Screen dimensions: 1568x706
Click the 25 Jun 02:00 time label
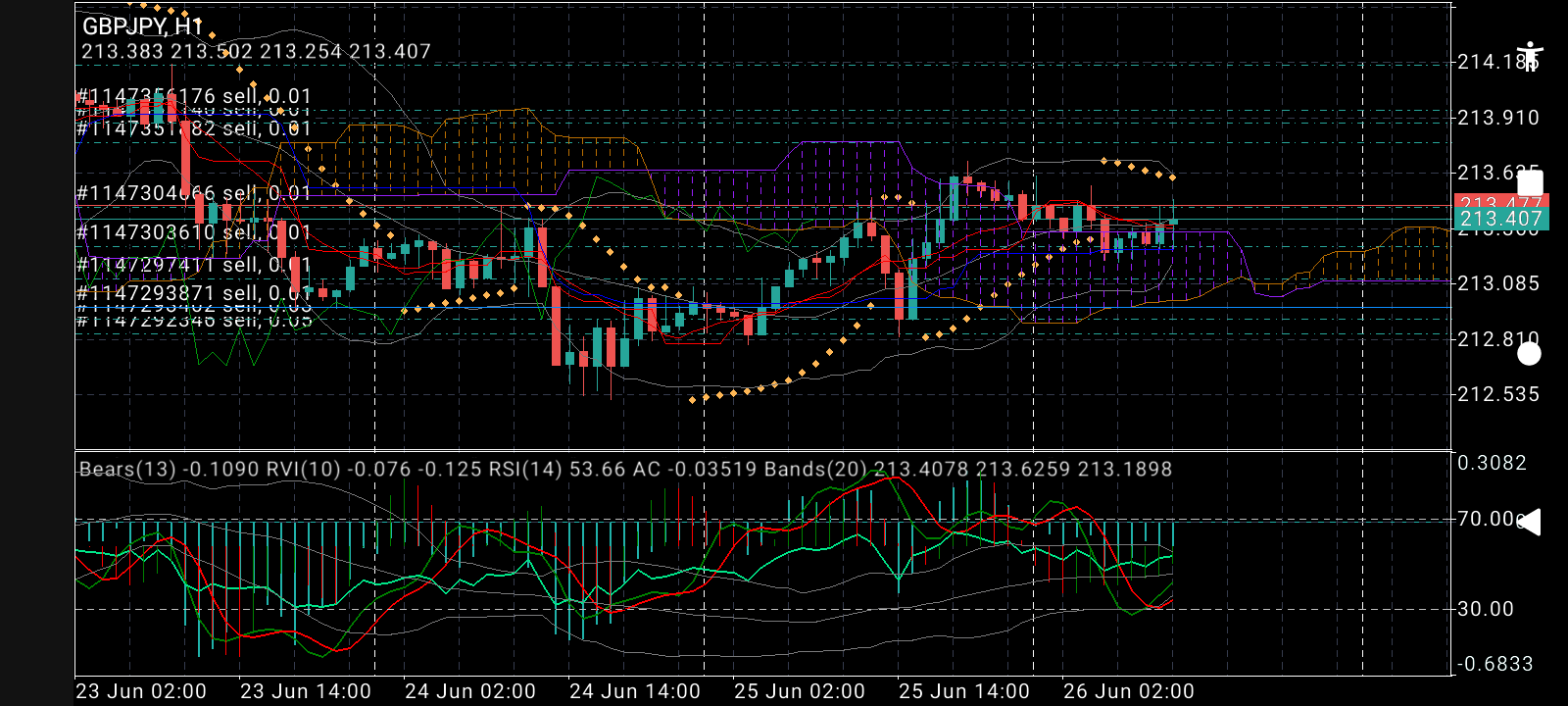coord(800,691)
